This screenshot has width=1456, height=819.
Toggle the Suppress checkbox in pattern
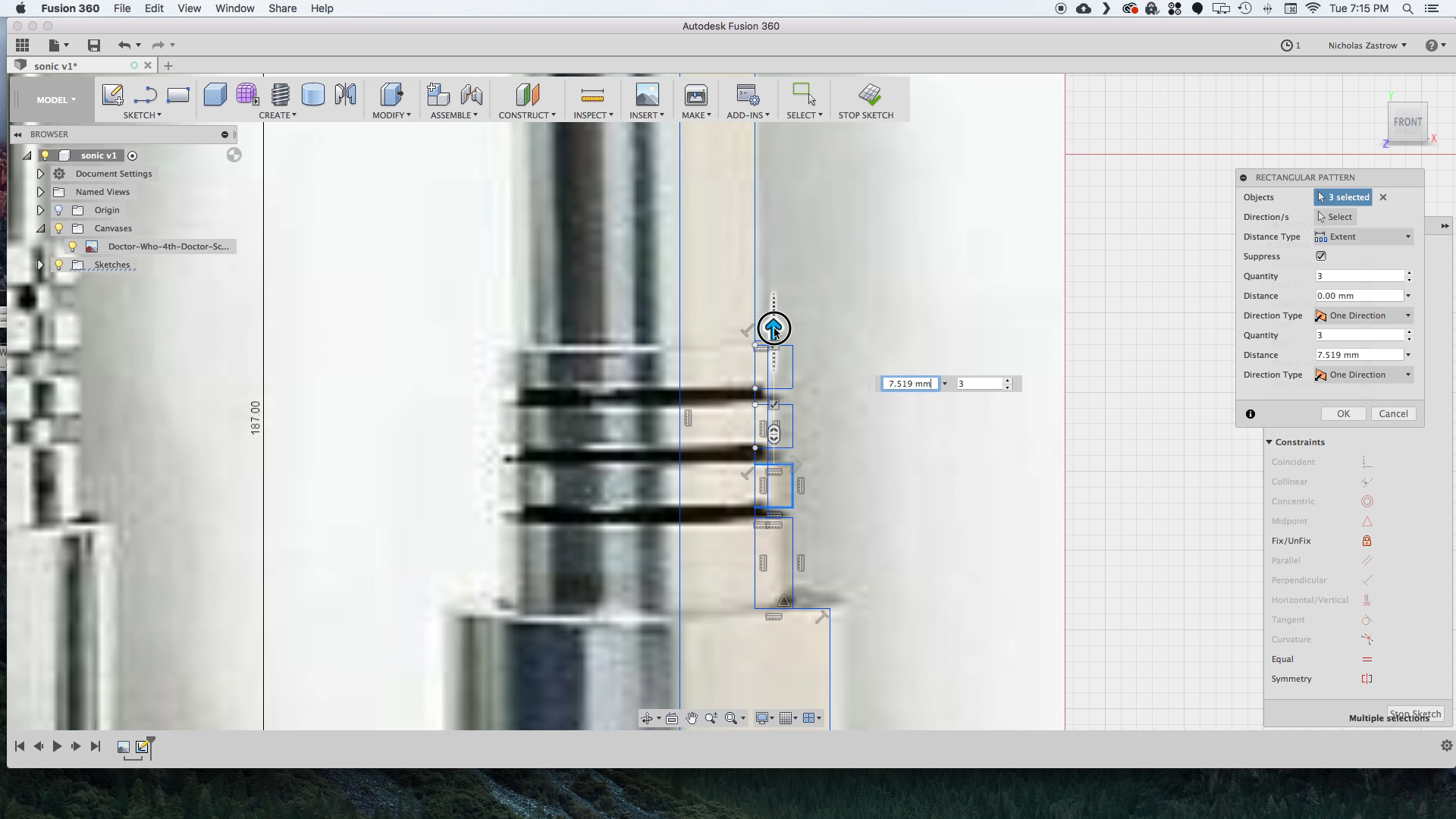click(x=1321, y=256)
